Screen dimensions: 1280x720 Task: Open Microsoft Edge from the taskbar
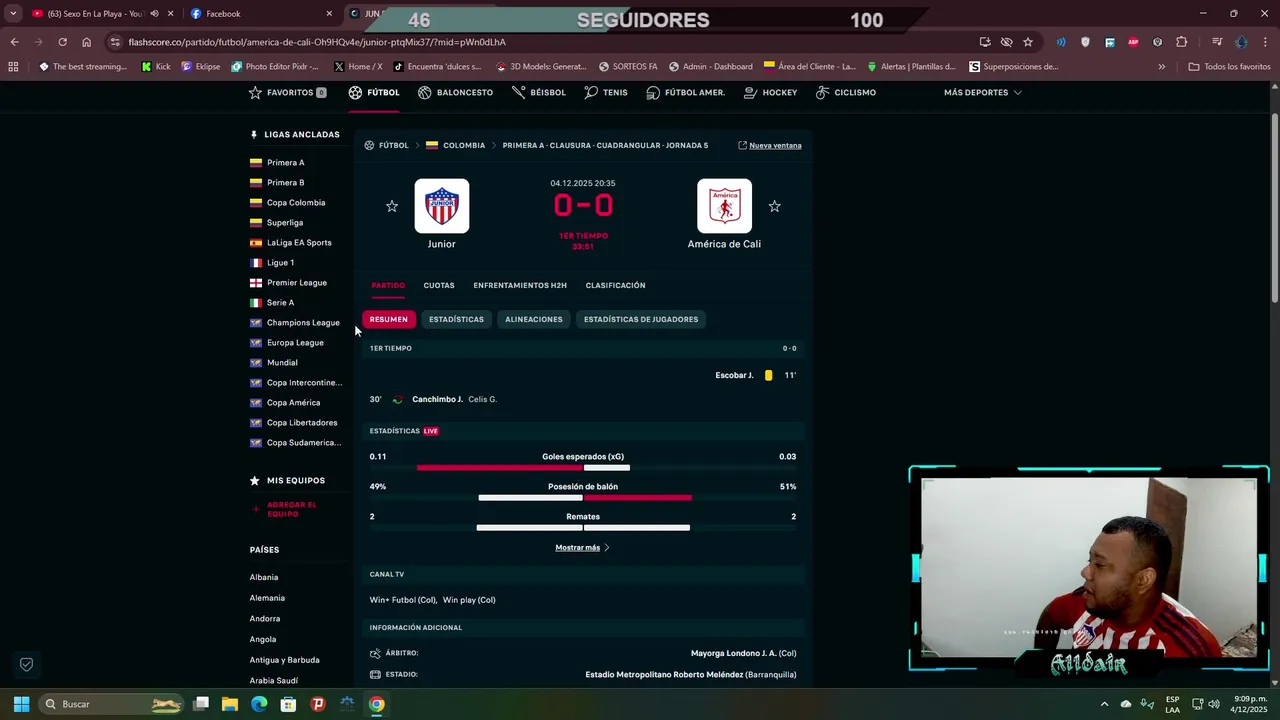tap(259, 704)
